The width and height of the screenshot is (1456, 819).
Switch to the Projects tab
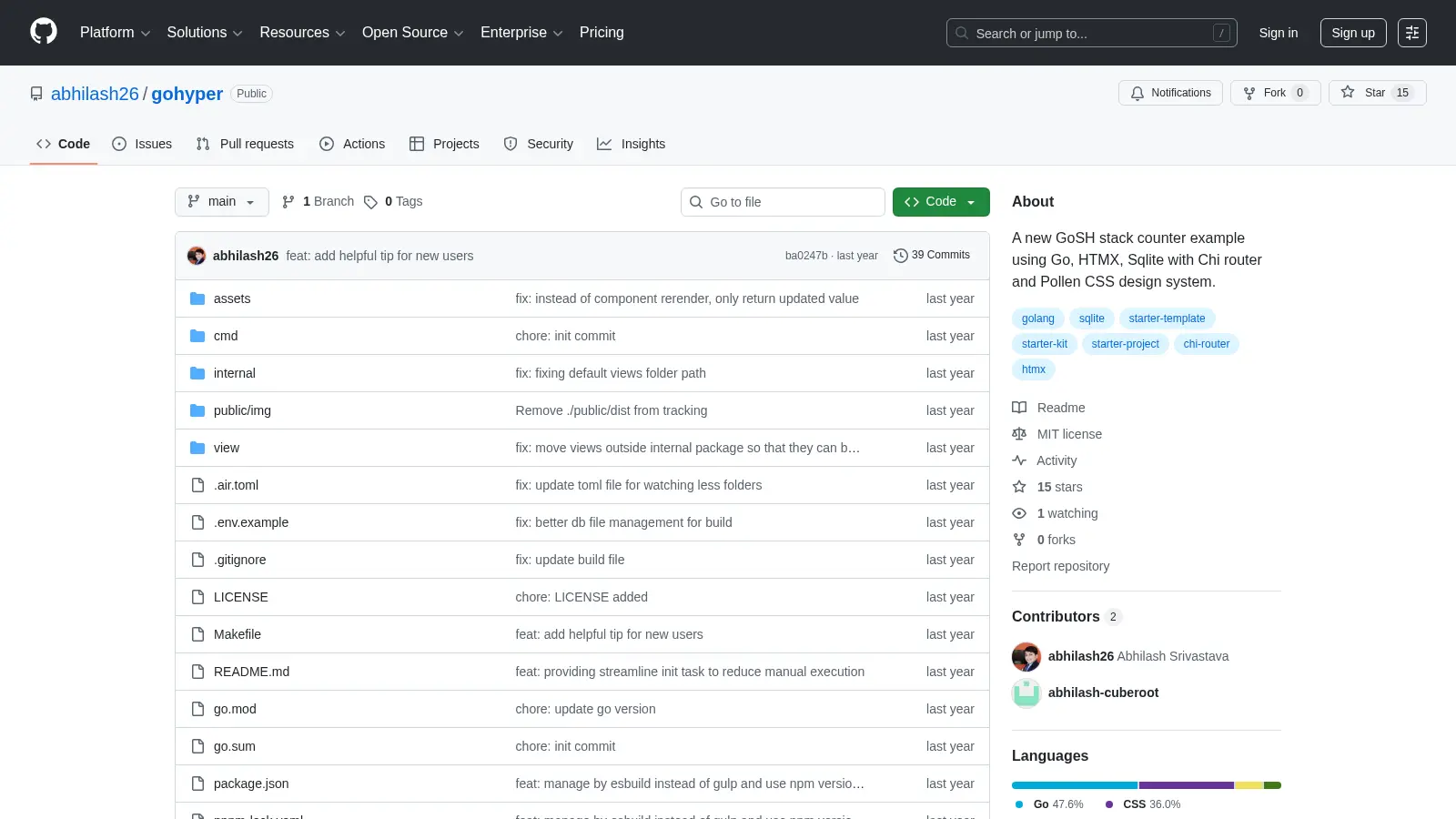coord(444,144)
